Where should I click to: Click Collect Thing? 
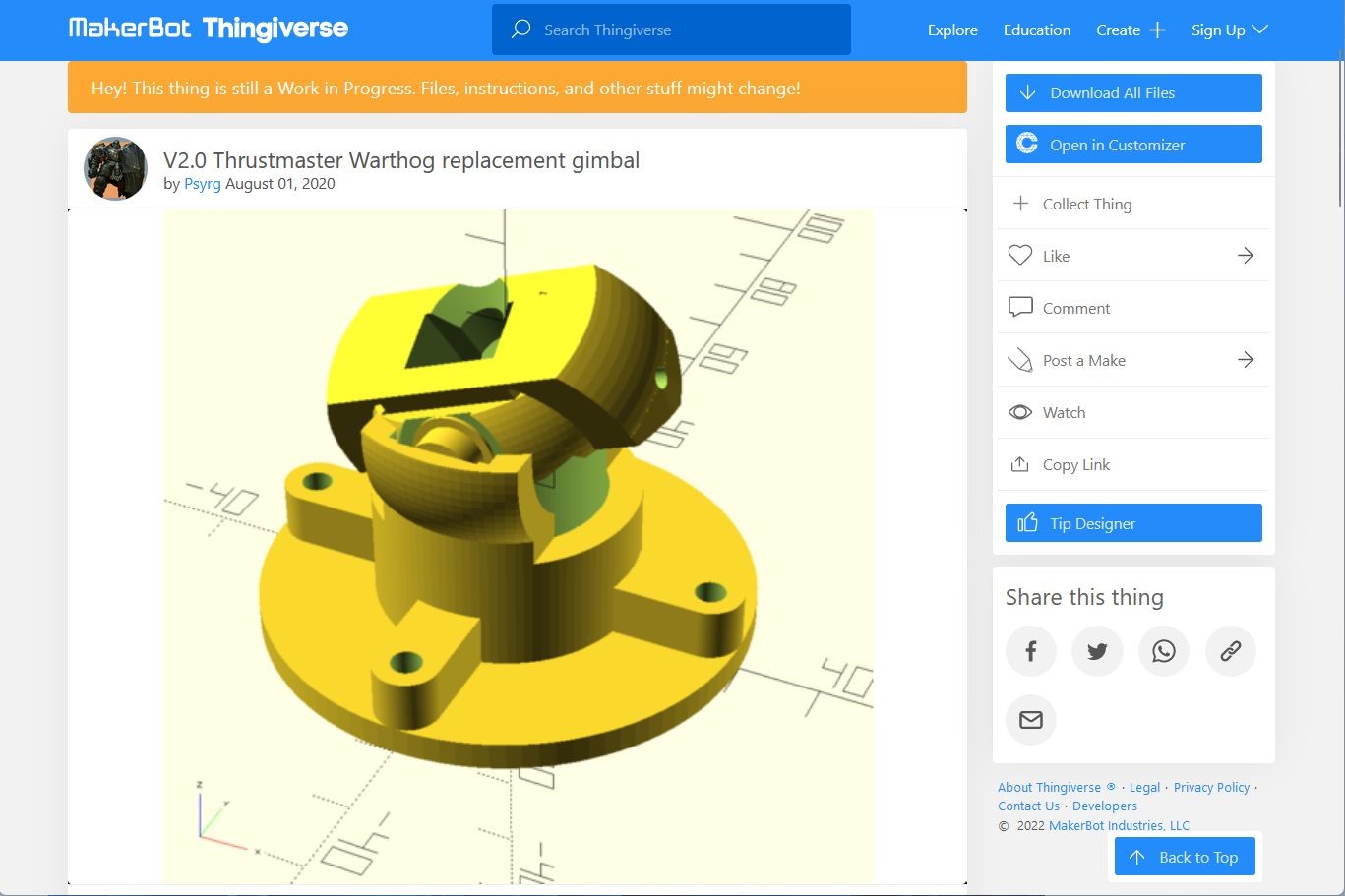point(1133,204)
